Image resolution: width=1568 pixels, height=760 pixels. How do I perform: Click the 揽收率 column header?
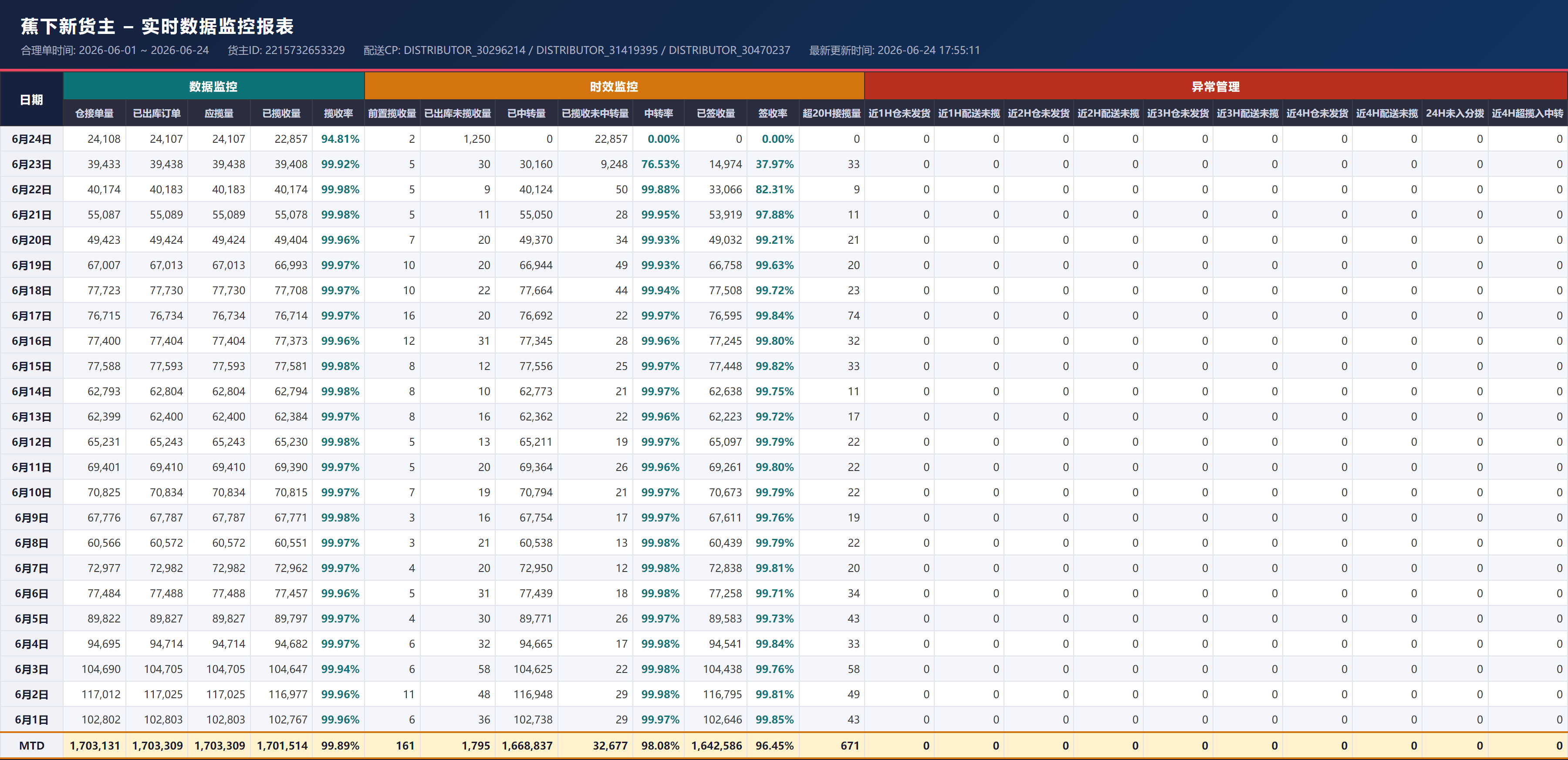coord(338,113)
